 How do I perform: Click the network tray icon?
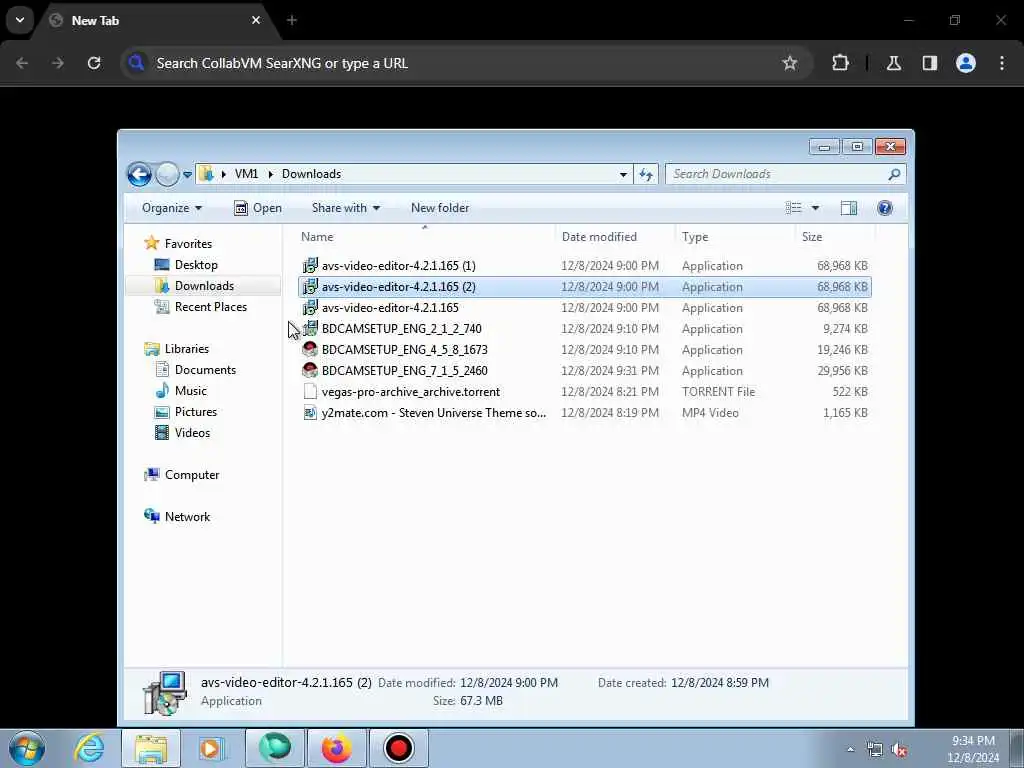click(874, 750)
